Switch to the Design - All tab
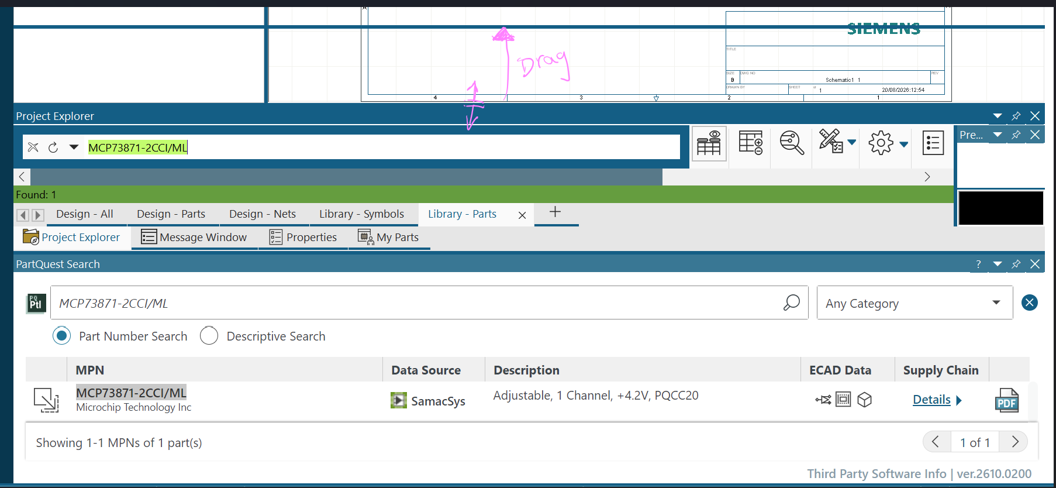This screenshot has width=1056, height=488. [x=84, y=214]
